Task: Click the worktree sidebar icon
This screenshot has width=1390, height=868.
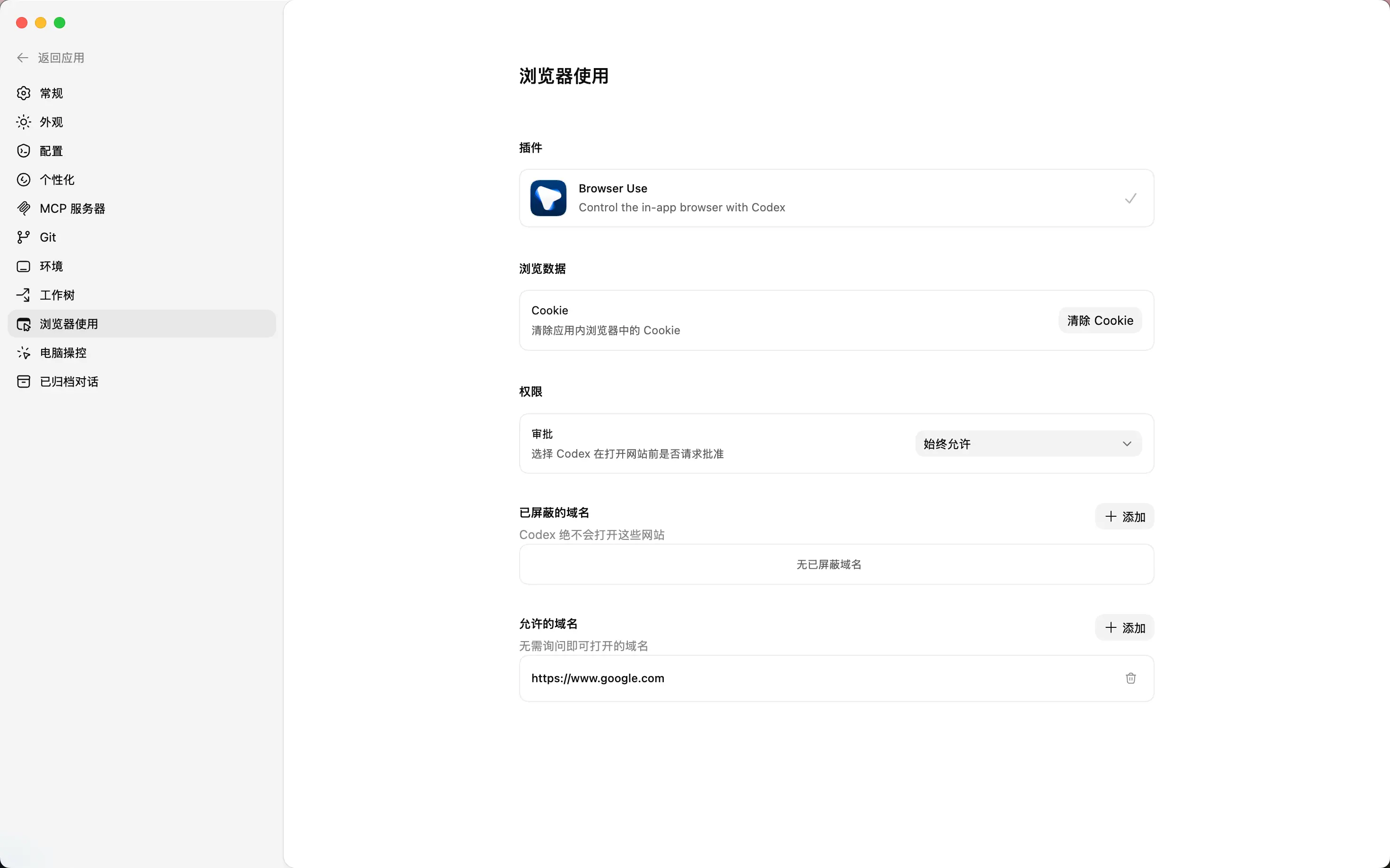Action: pyautogui.click(x=24, y=295)
